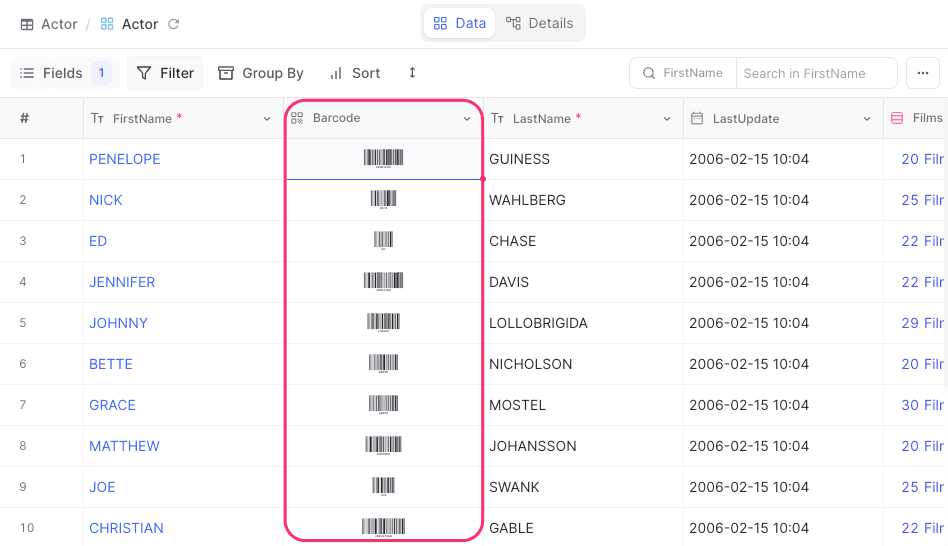Expand the LastName column dropdown
The image size is (948, 546).
[x=667, y=119]
